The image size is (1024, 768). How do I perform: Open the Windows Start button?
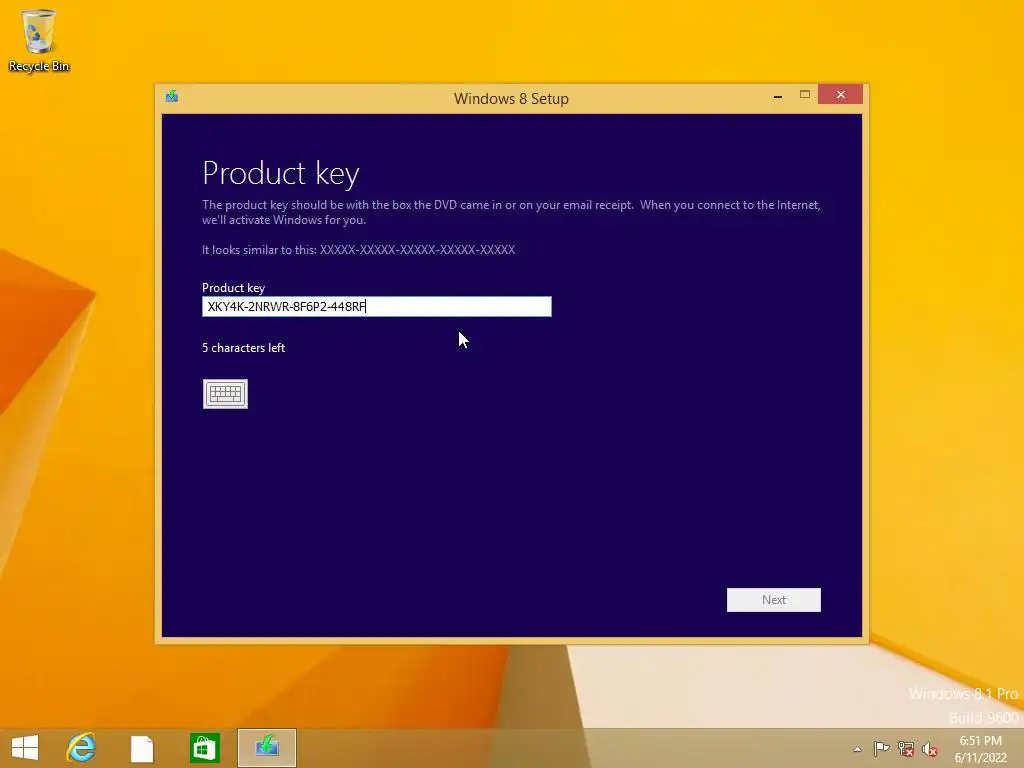(25, 748)
